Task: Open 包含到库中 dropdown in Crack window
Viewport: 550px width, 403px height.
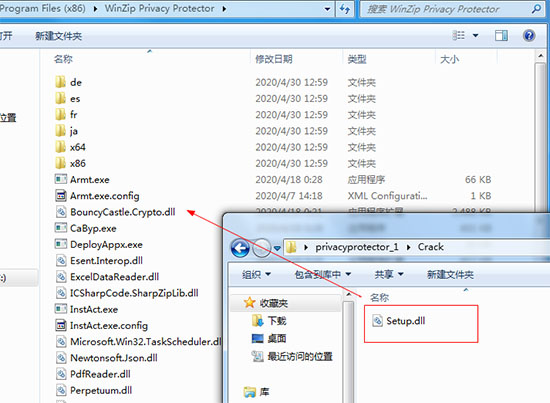Action: coord(323,274)
